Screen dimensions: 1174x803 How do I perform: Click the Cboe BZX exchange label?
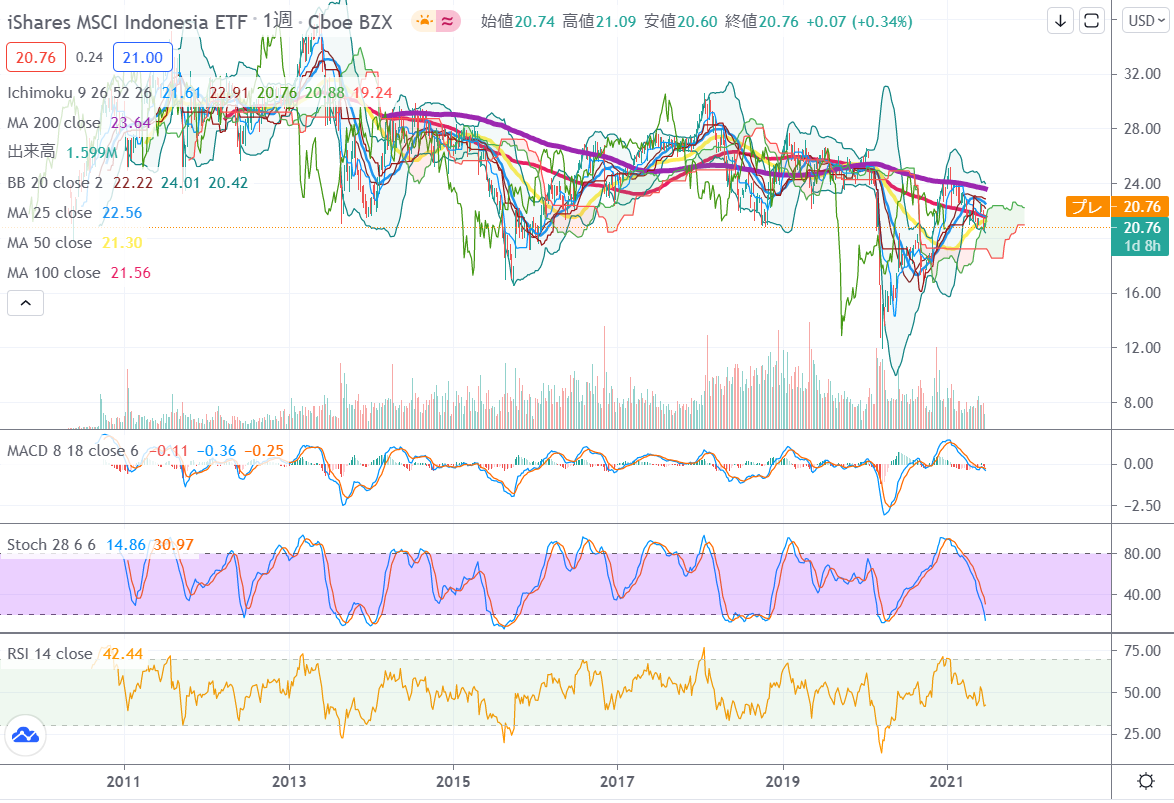(350, 22)
